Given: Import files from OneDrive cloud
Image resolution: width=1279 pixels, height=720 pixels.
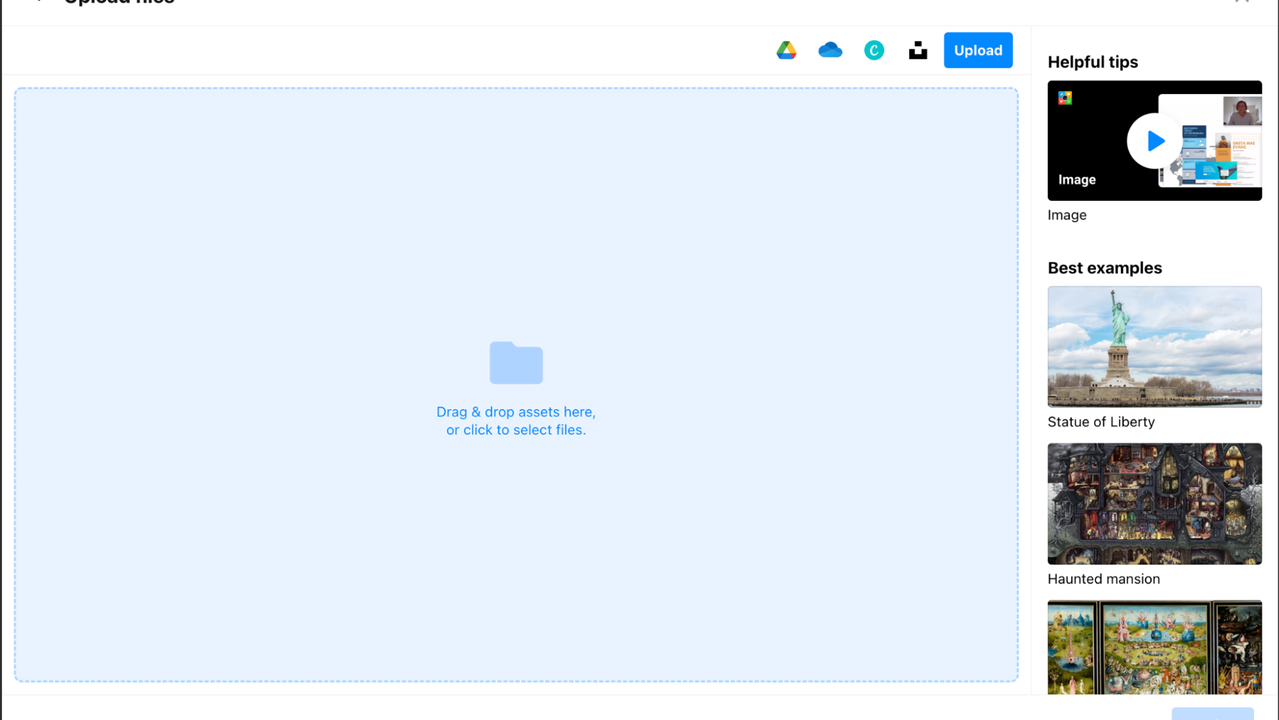Looking at the screenshot, I should click(x=830, y=50).
